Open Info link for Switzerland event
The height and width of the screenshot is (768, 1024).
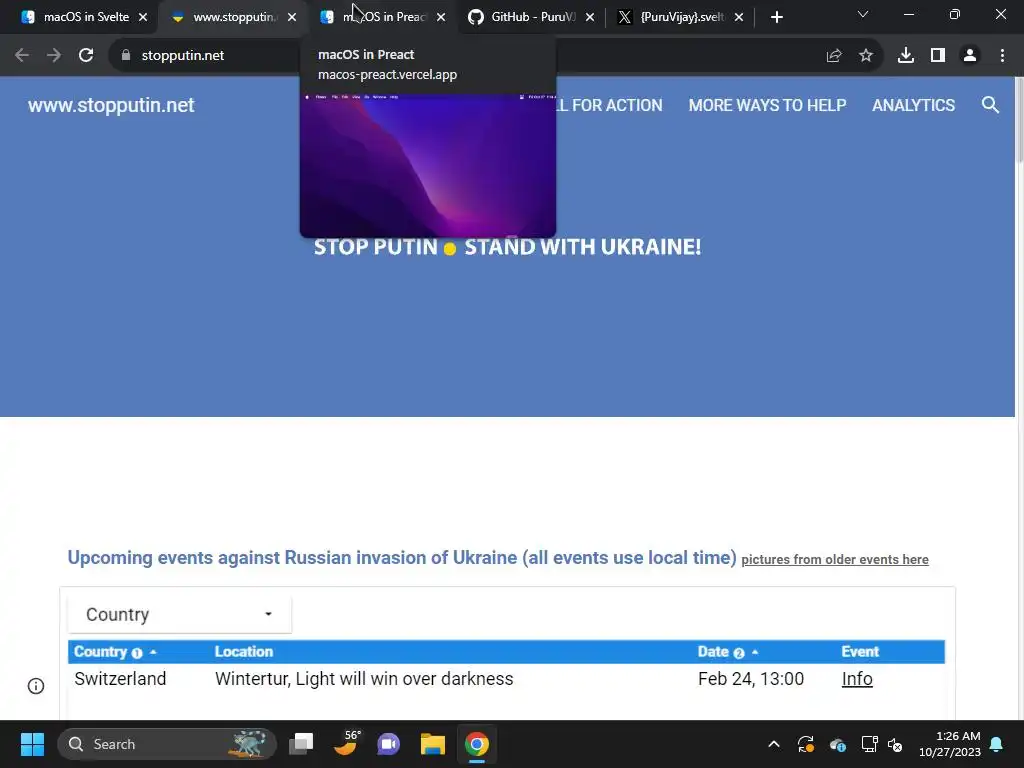(x=857, y=679)
